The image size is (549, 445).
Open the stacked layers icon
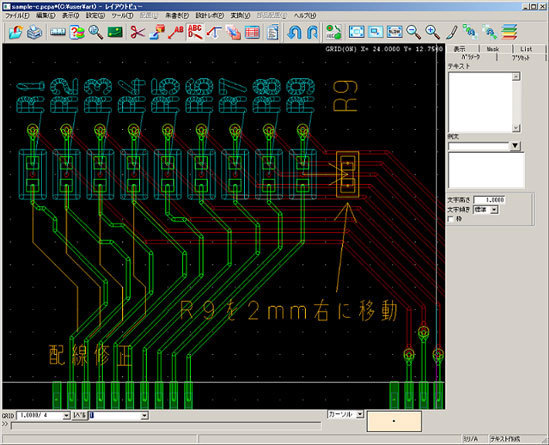point(509,32)
